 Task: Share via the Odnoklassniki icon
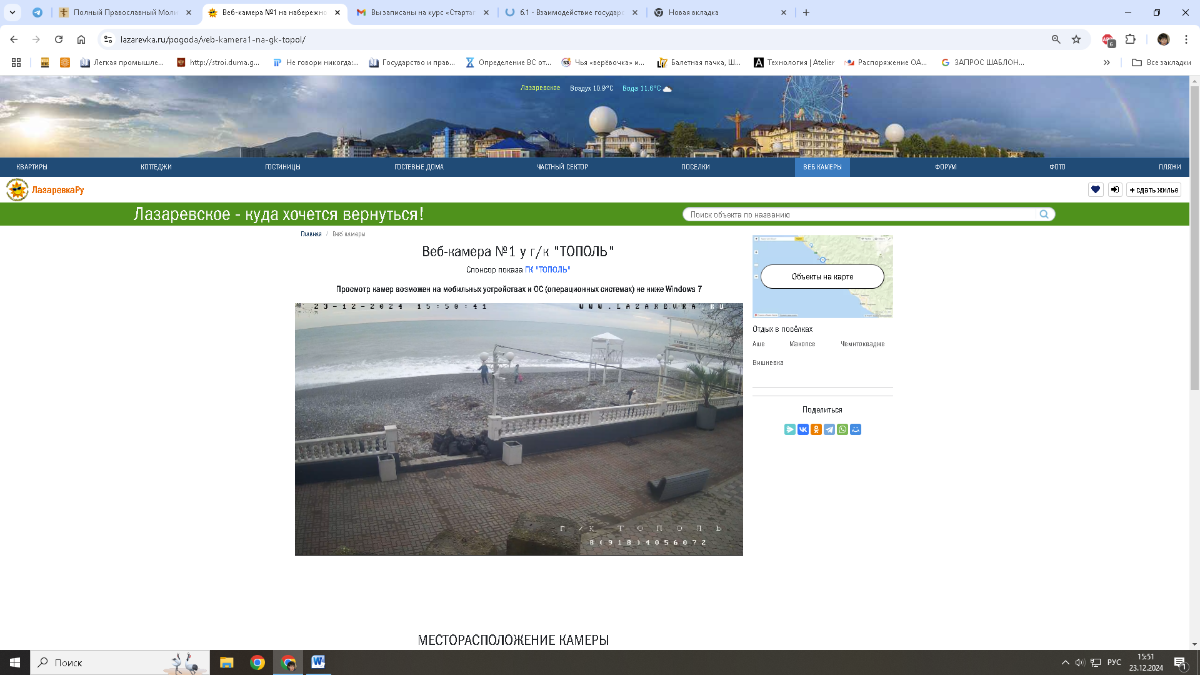(816, 429)
